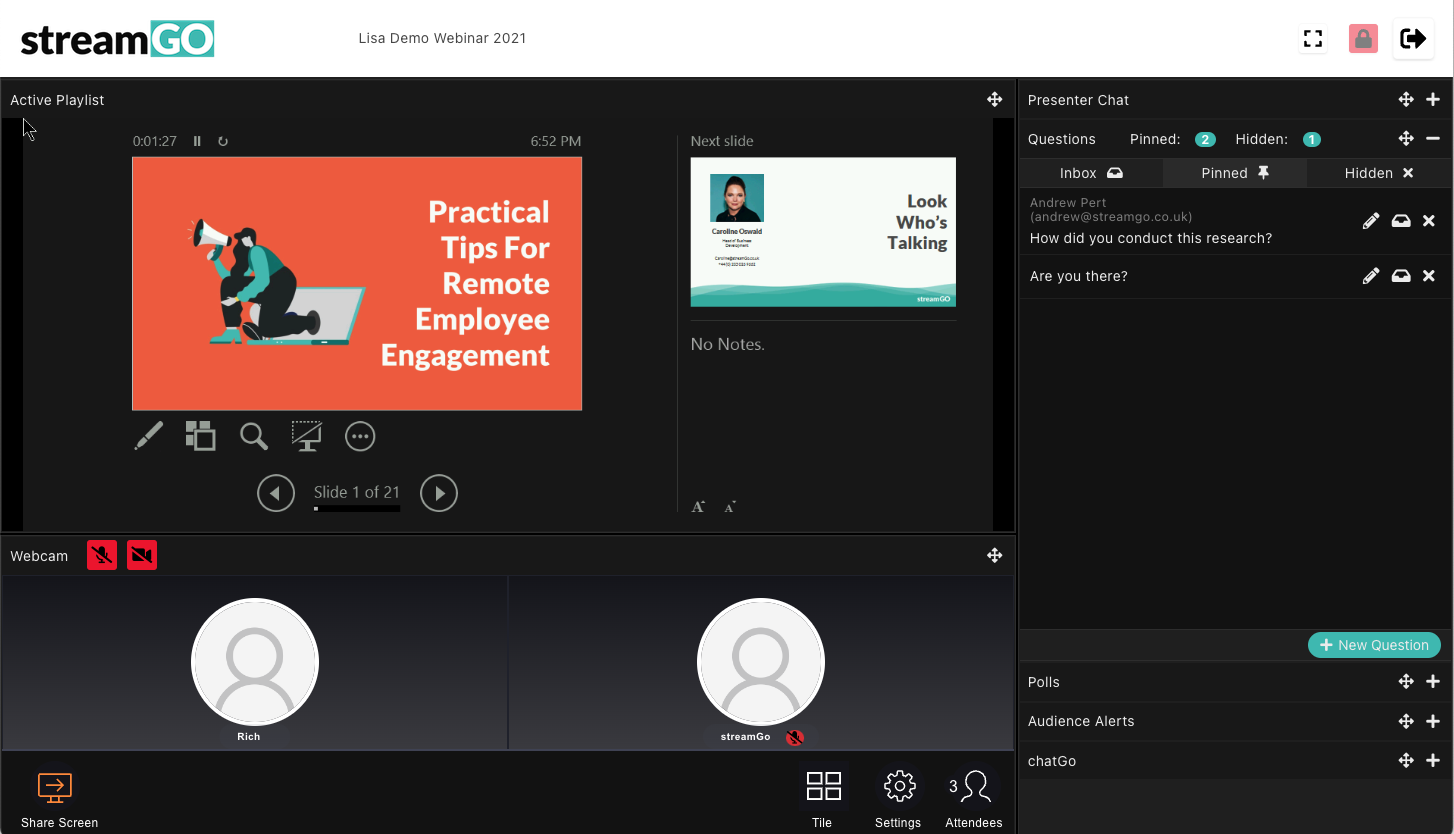Turn off the webcam video
The image size is (1454, 834).
141,554
